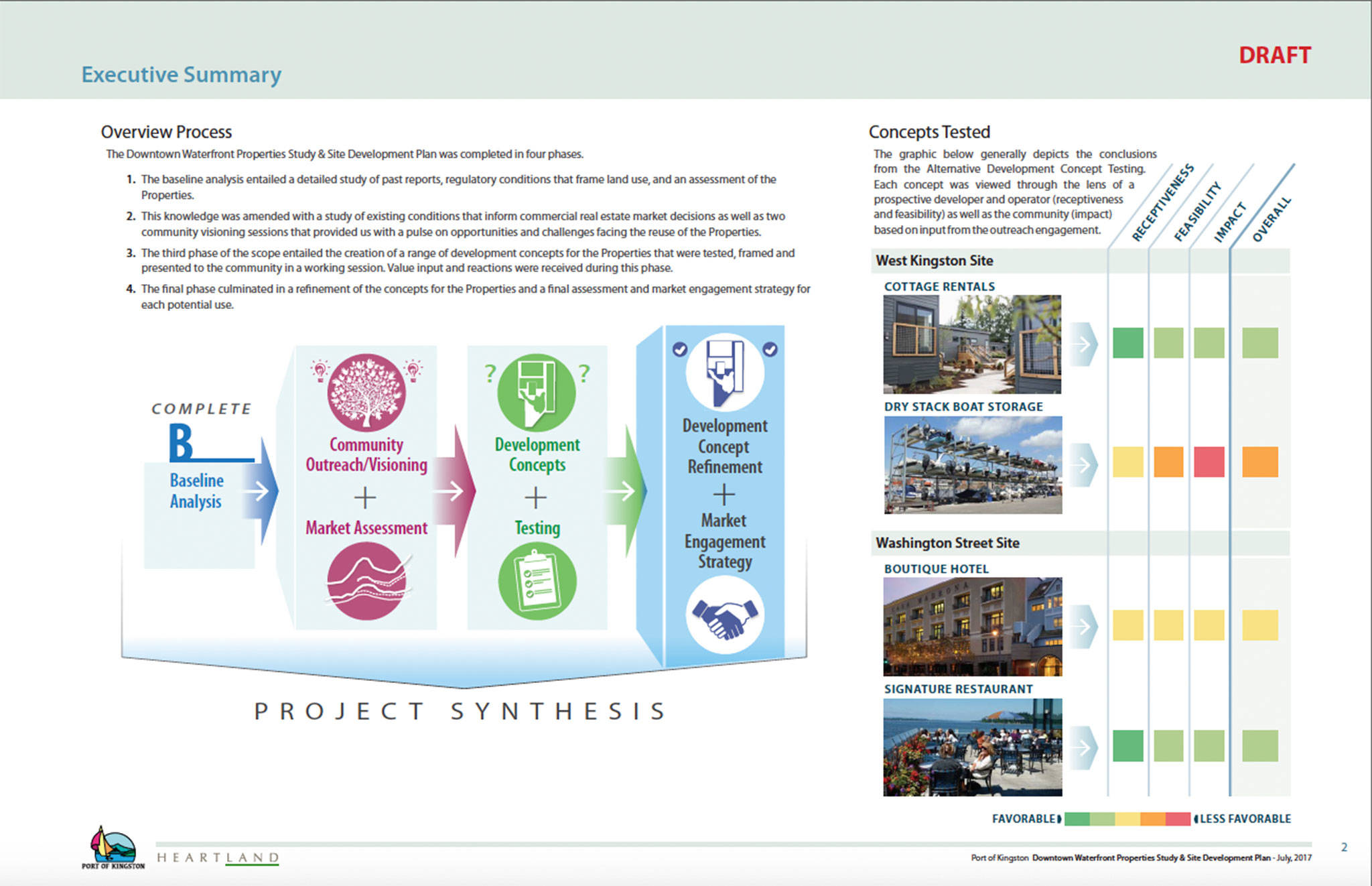Click the Concepts Tested heading
This screenshot has width=1372, height=886.
pyautogui.click(x=929, y=132)
